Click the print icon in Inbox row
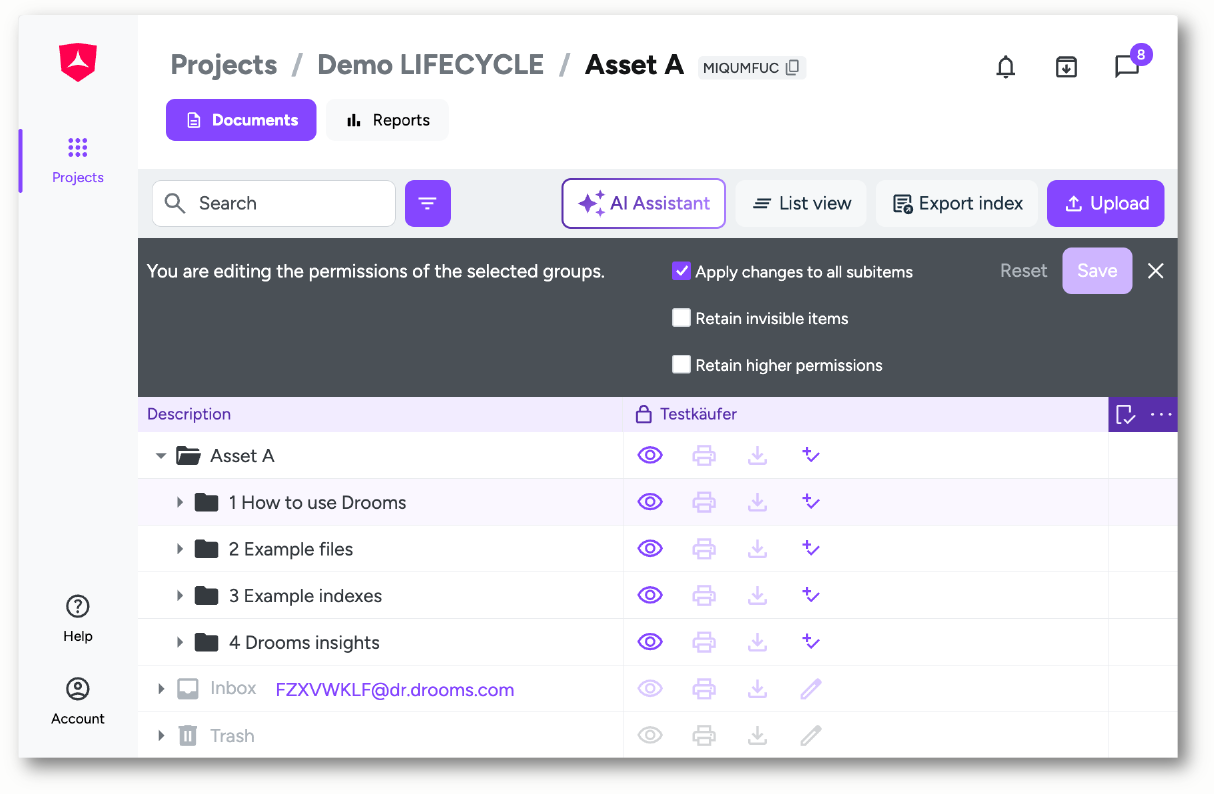This screenshot has width=1214, height=794. pyautogui.click(x=704, y=689)
